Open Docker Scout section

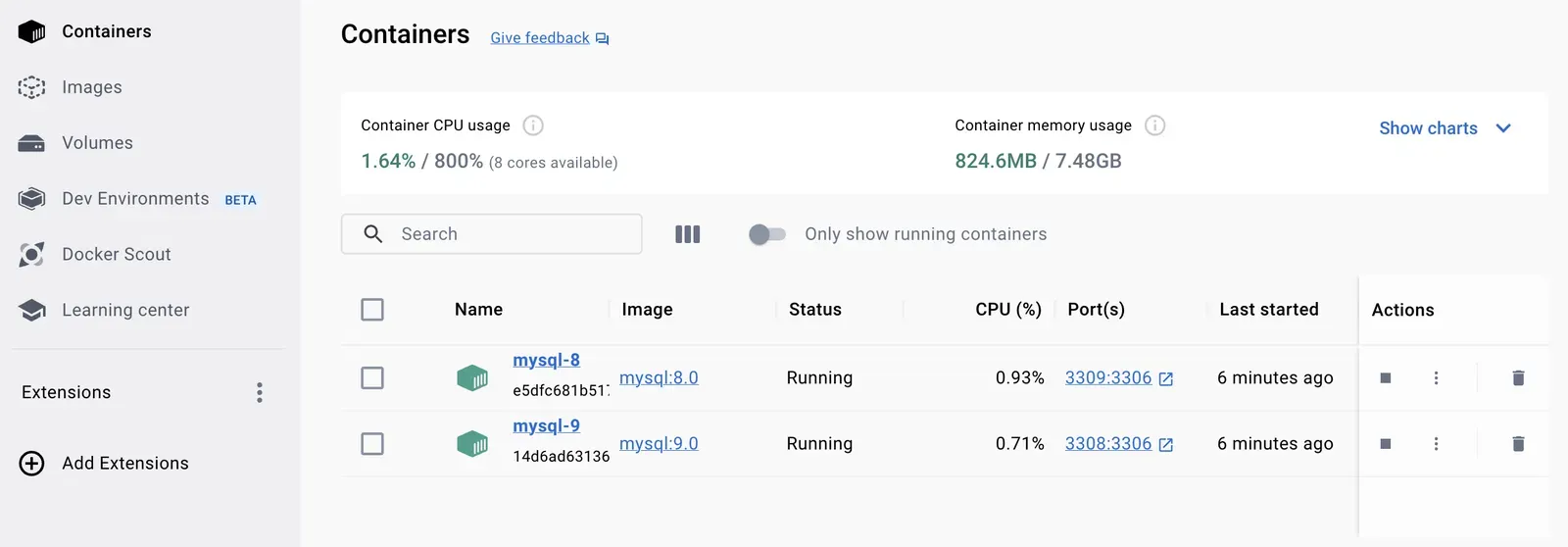(116, 255)
